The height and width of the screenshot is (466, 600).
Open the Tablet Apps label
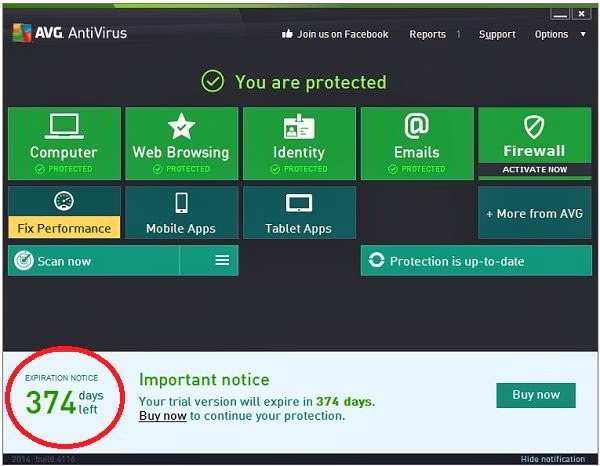[x=298, y=228]
